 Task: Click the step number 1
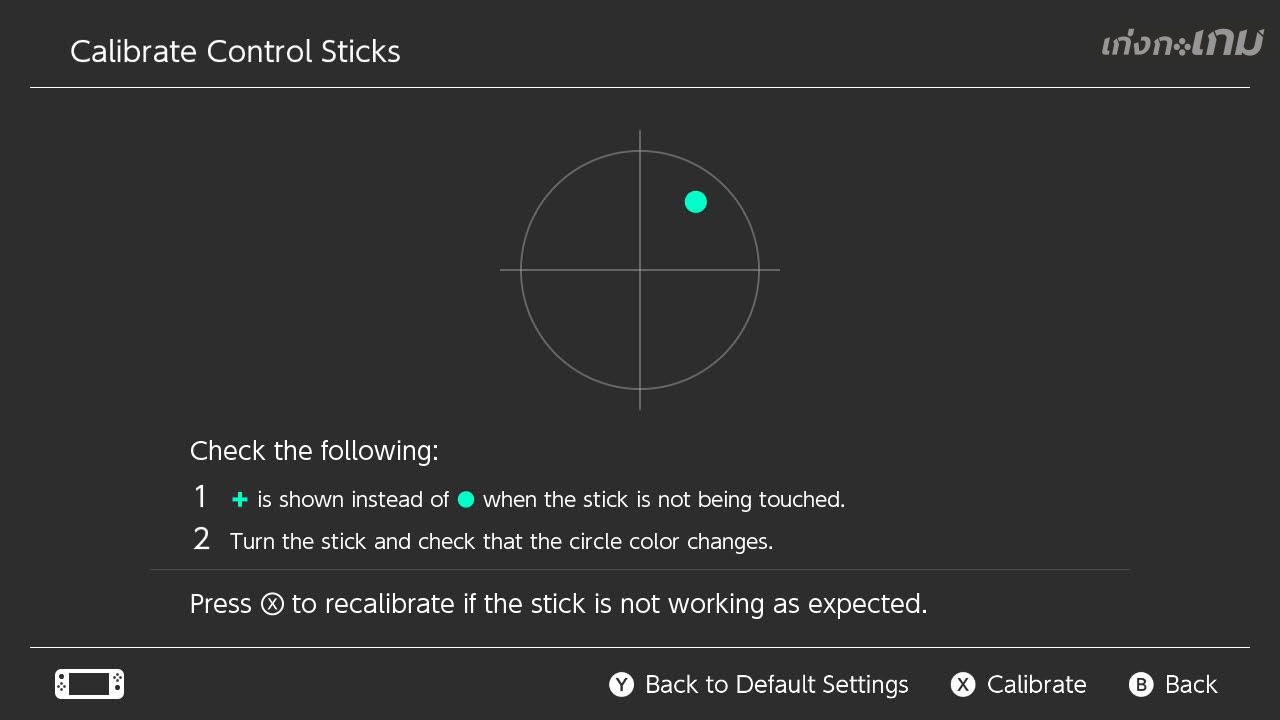(x=200, y=497)
